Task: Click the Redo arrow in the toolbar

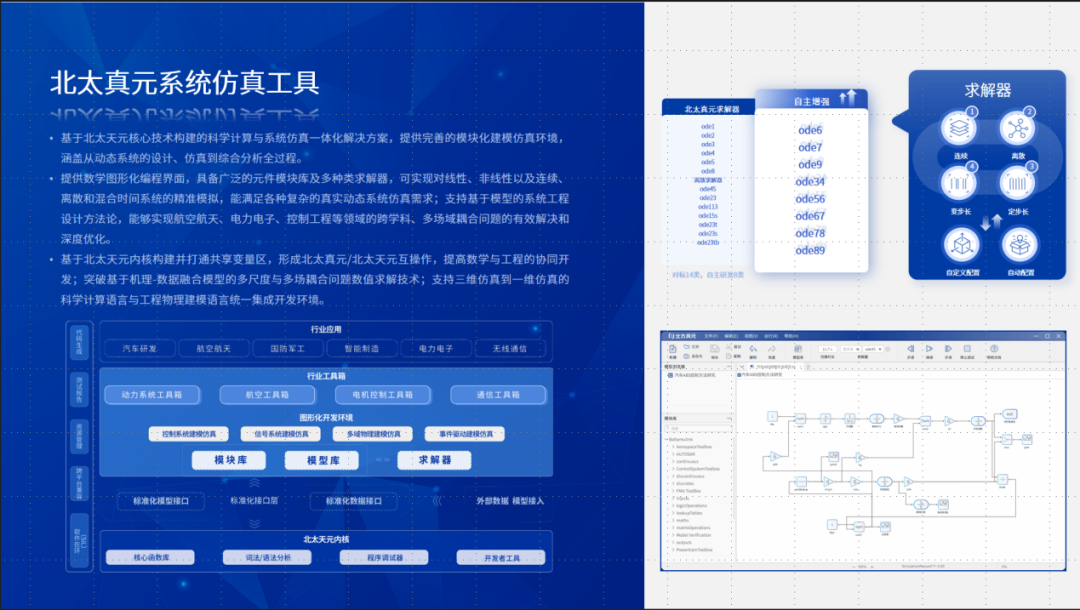Action: (x=772, y=348)
